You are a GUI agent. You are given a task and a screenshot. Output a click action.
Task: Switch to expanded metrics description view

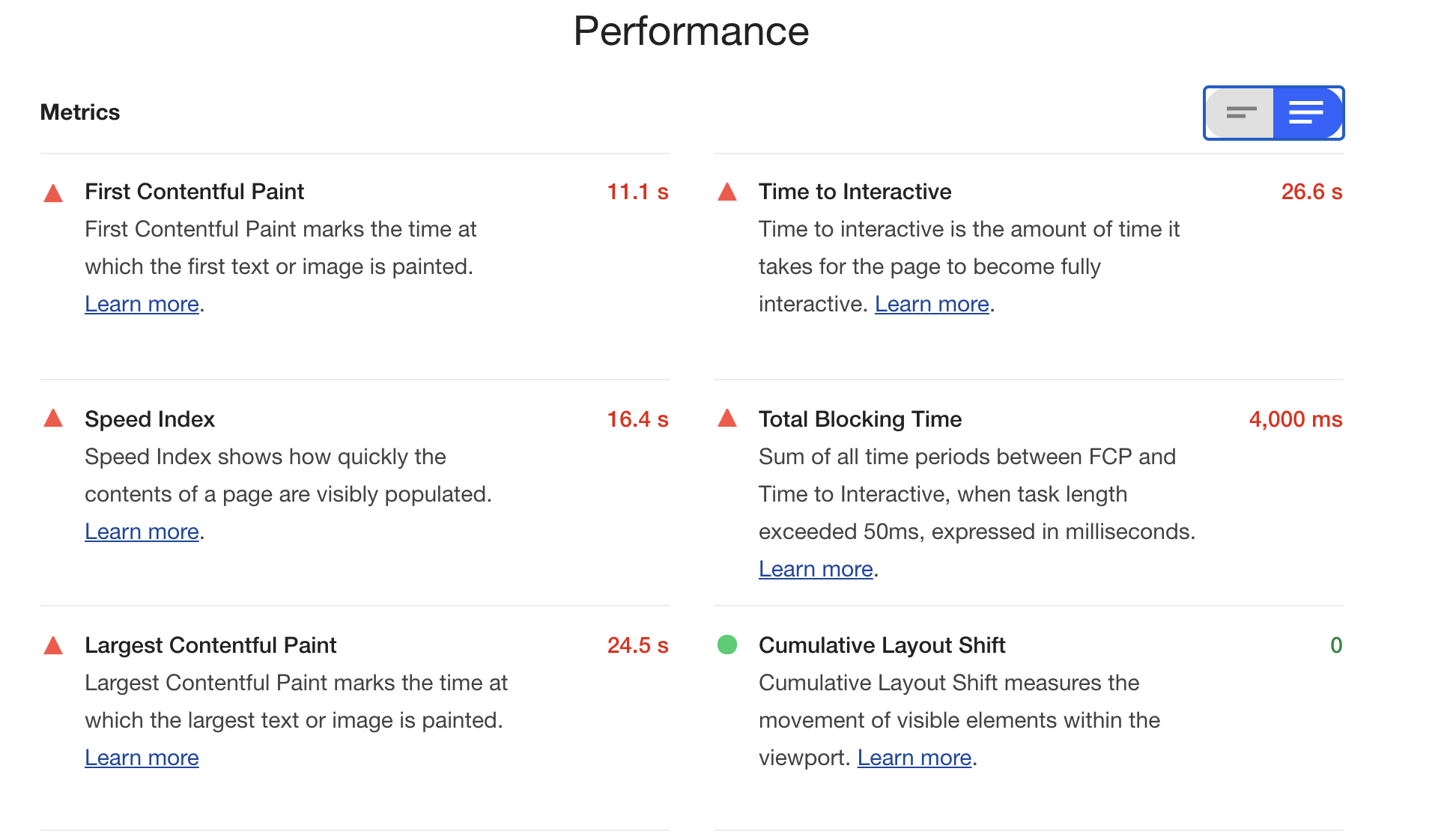(x=1306, y=113)
